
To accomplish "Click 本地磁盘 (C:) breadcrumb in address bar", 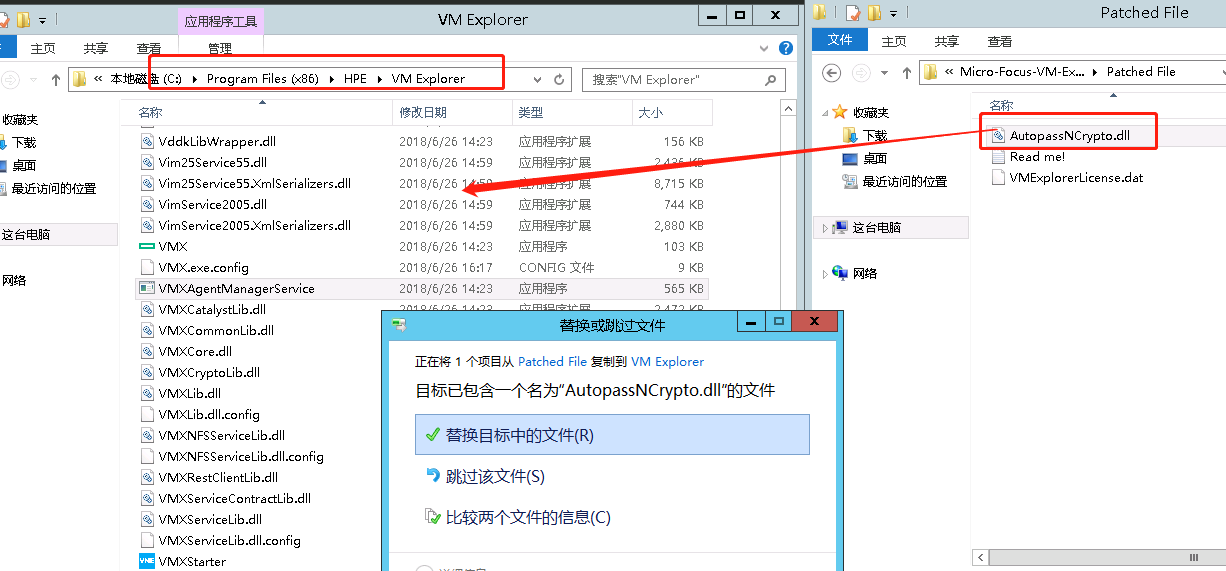I will click(148, 79).
